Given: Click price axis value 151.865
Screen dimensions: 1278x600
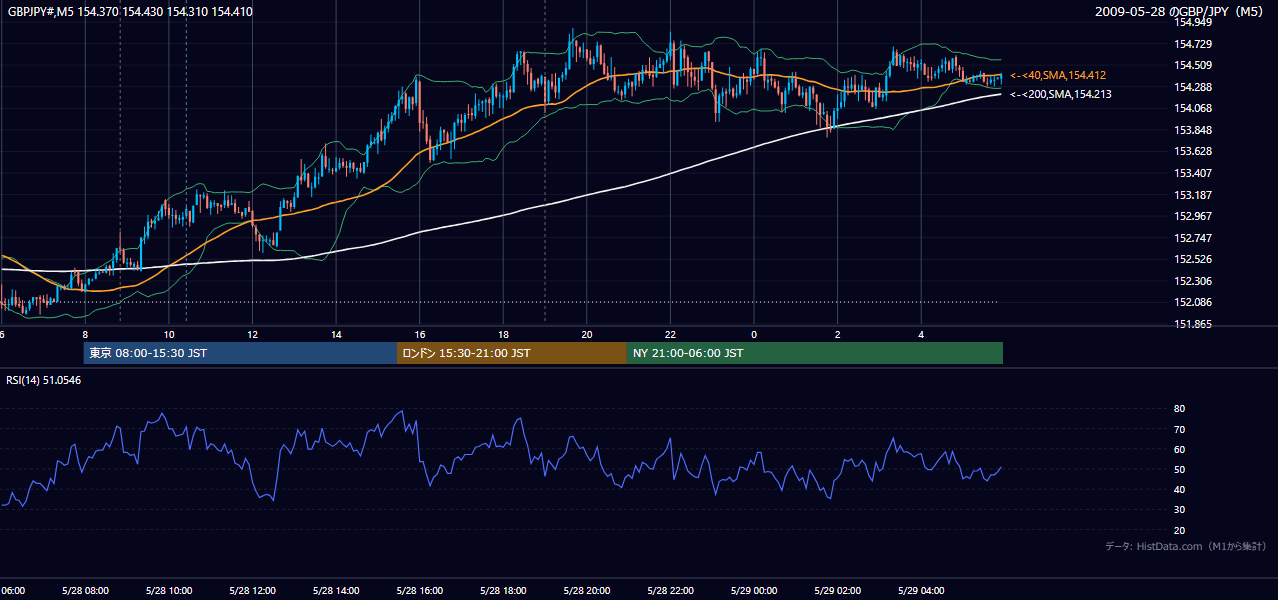Looking at the screenshot, I should tap(1192, 325).
